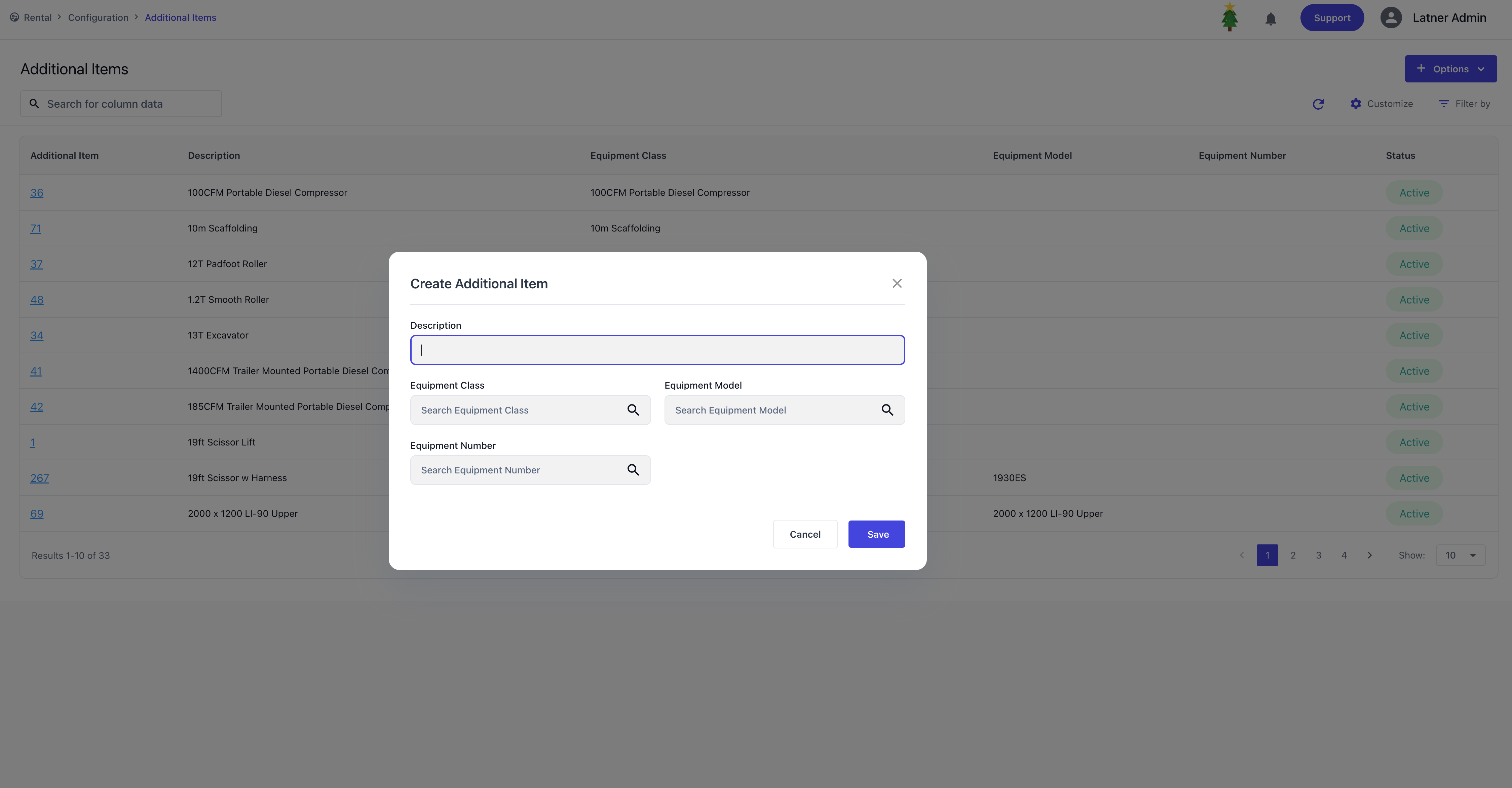Open additional item 36 link
This screenshot has height=788, width=1512.
tap(36, 192)
